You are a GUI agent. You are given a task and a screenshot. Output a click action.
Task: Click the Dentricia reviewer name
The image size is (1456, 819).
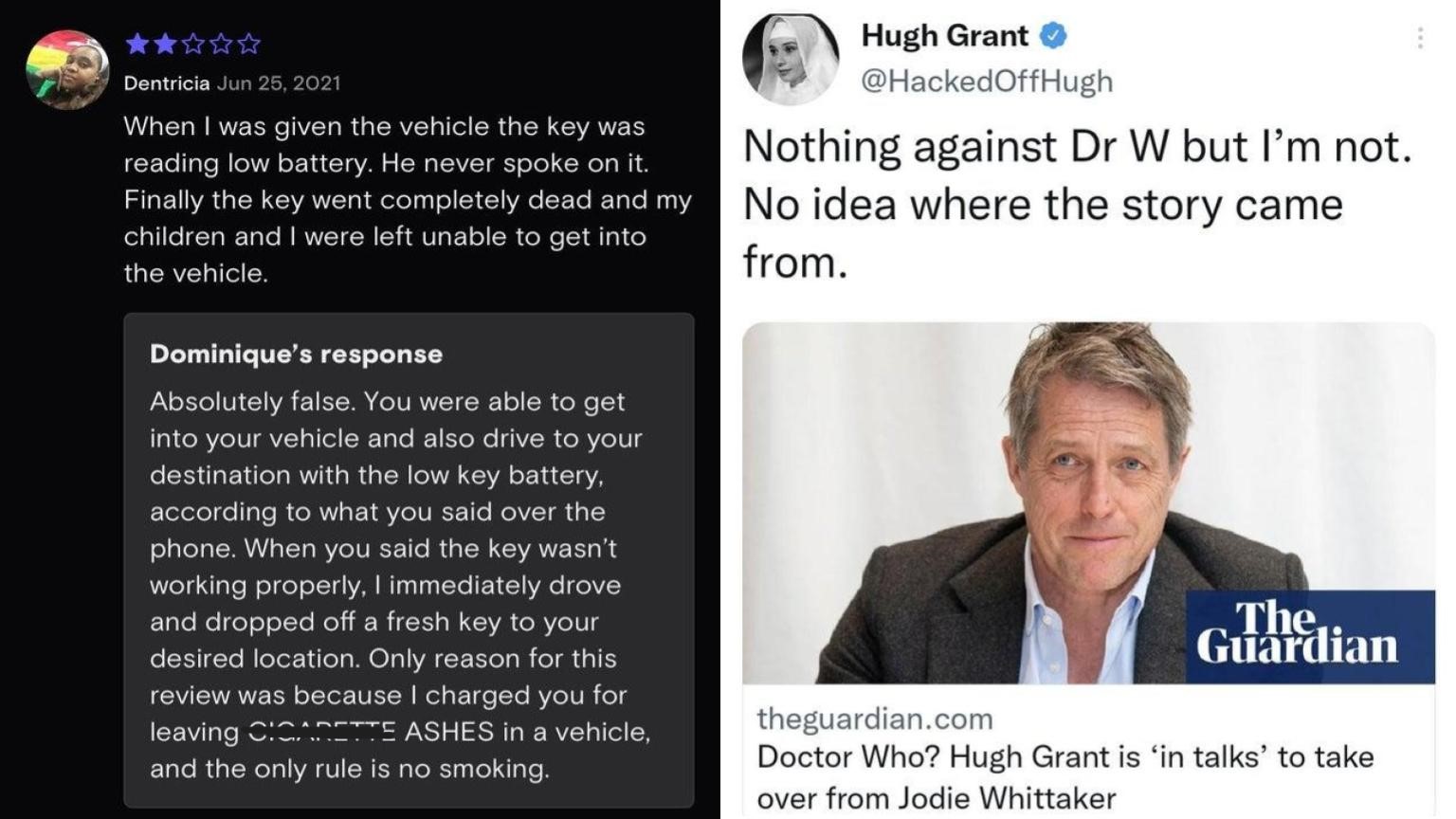166,82
